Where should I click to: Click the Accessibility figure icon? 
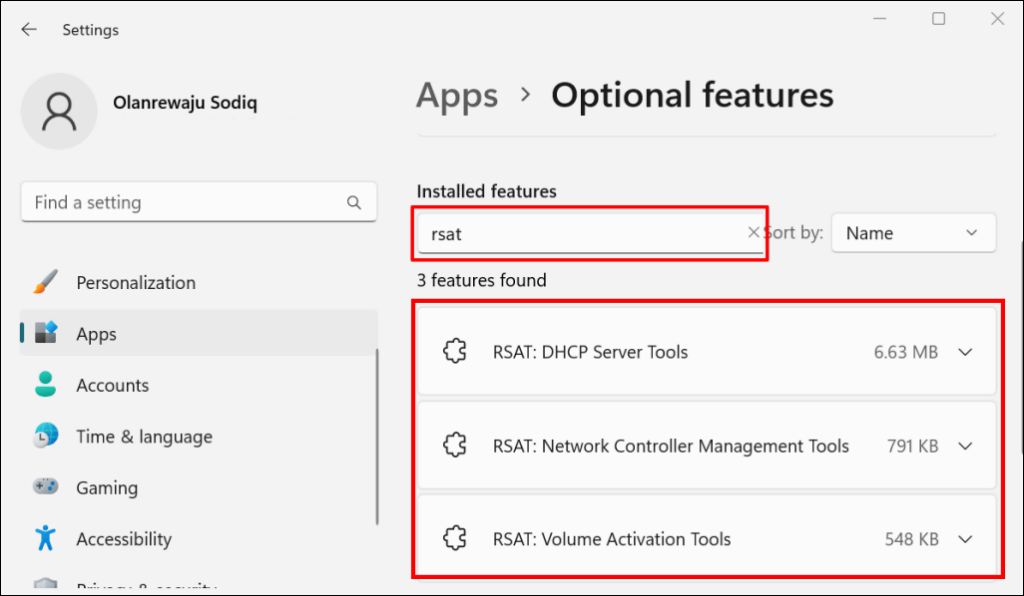46,539
